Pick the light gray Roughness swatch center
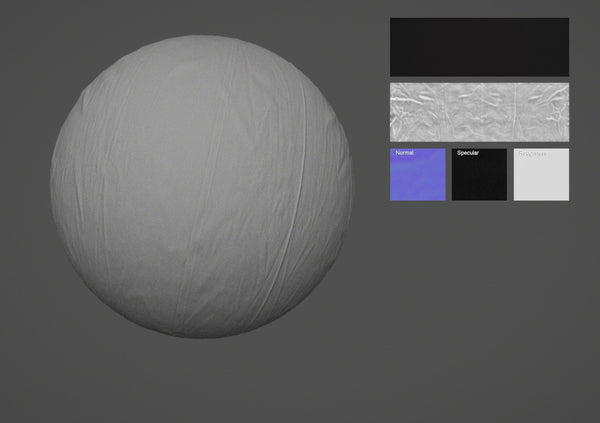The image size is (600, 423). tap(541, 180)
